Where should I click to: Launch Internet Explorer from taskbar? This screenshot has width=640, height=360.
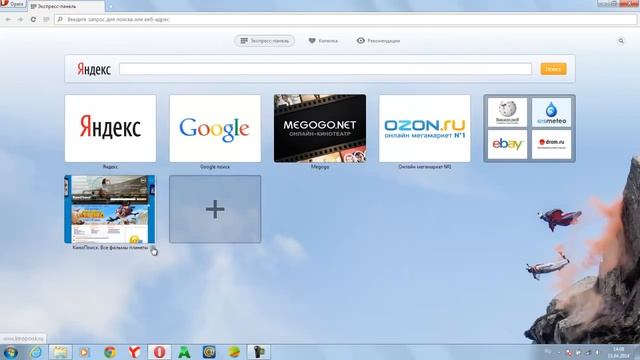pyautogui.click(x=36, y=352)
